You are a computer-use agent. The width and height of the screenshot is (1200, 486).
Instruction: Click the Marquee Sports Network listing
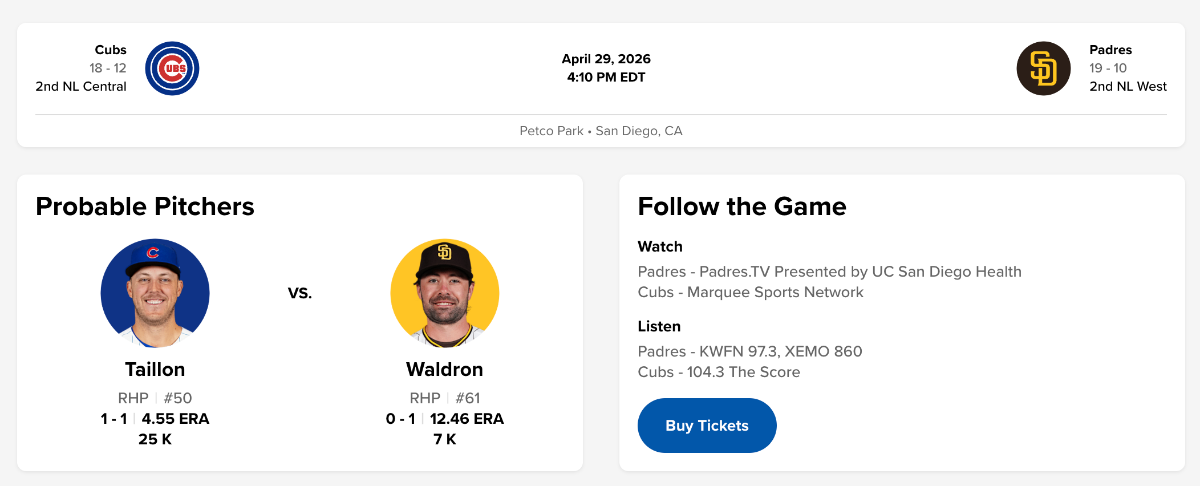click(750, 293)
